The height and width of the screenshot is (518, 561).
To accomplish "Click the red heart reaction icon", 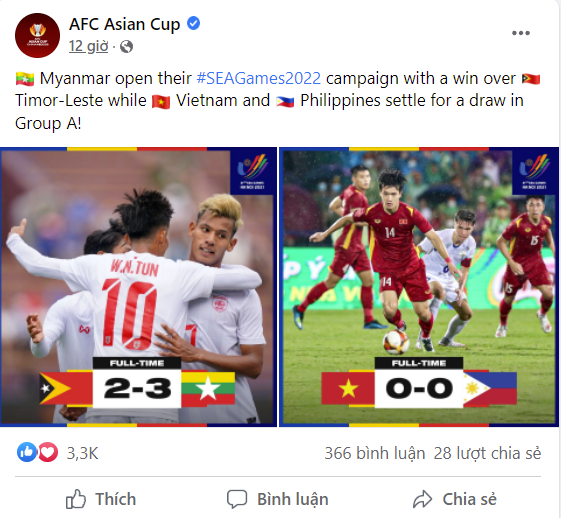I will [48, 452].
